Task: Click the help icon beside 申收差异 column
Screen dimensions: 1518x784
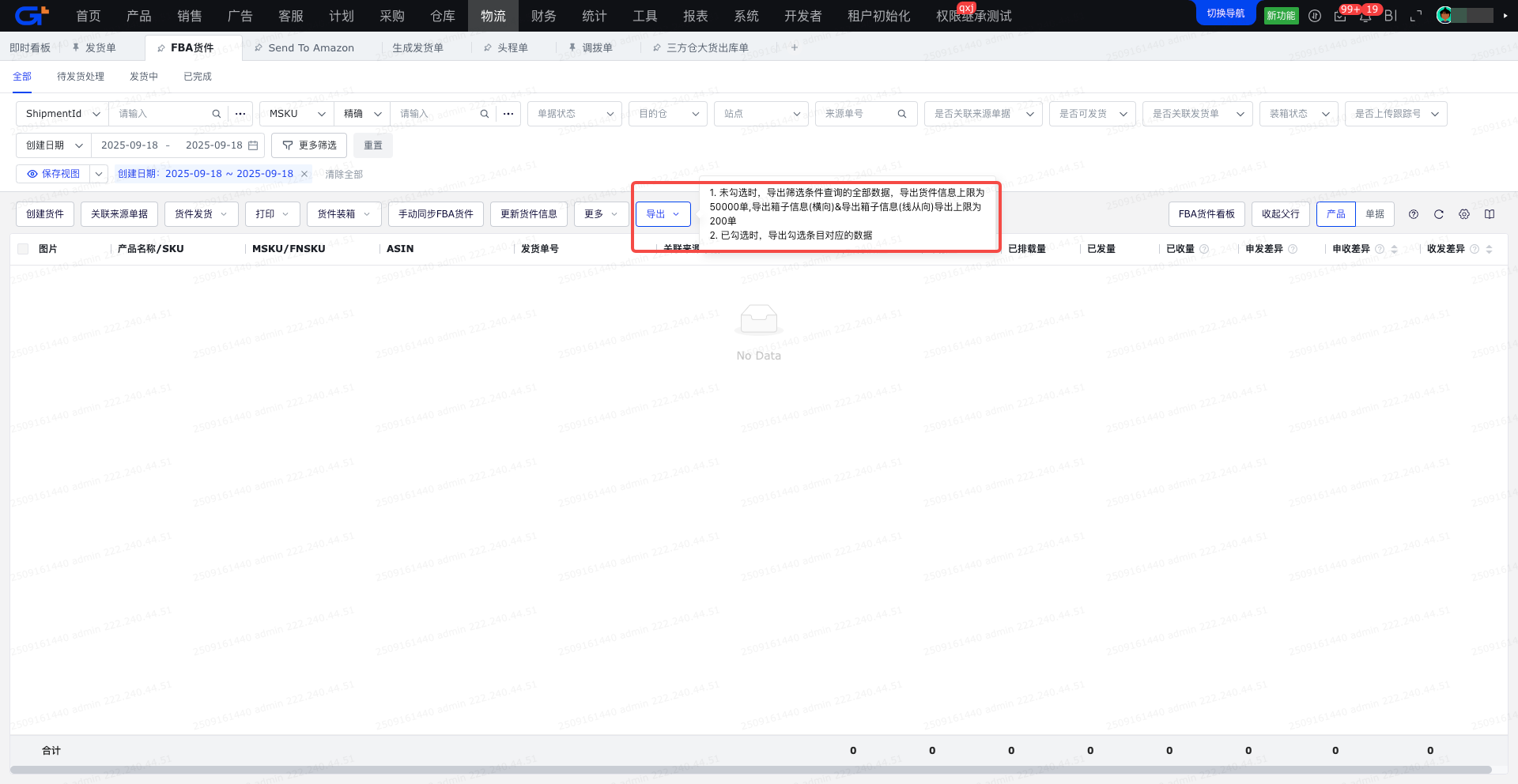Action: click(1380, 249)
